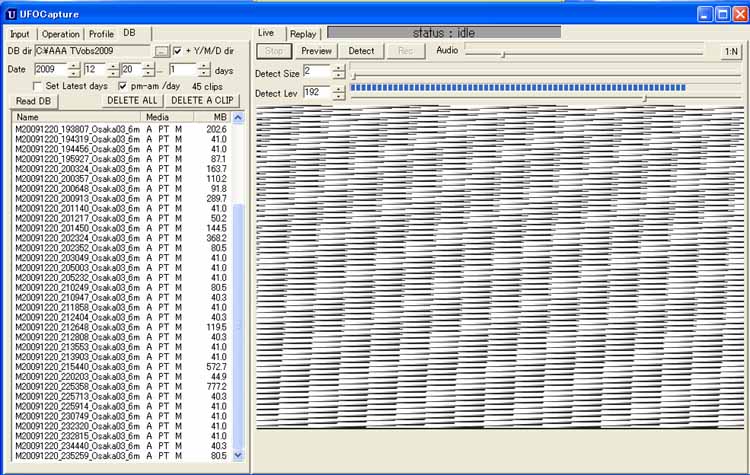Open the Replay tab
This screenshot has width=750, height=475.
[303, 34]
